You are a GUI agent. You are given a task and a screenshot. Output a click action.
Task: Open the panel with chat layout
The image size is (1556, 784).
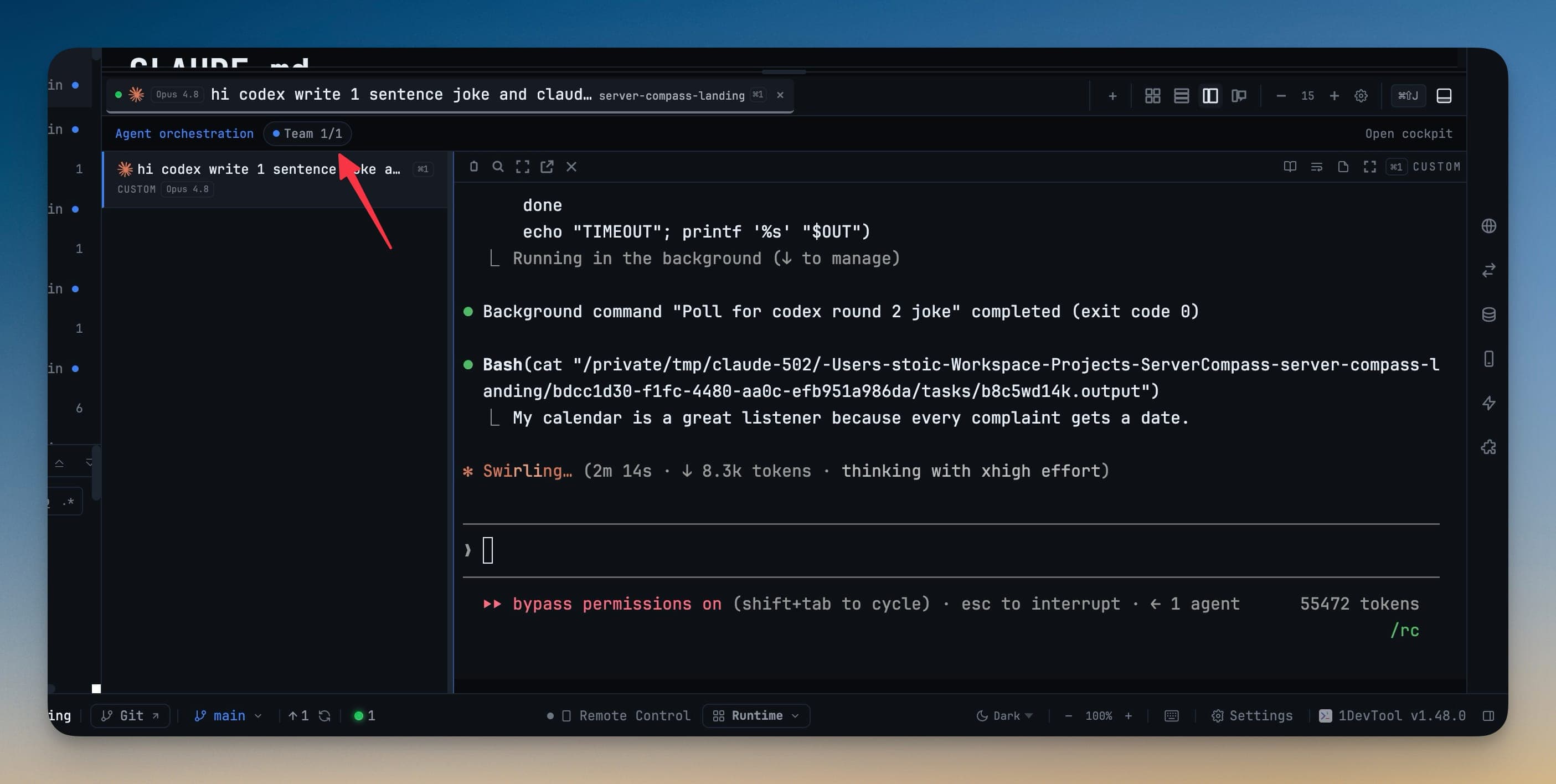[1239, 95]
